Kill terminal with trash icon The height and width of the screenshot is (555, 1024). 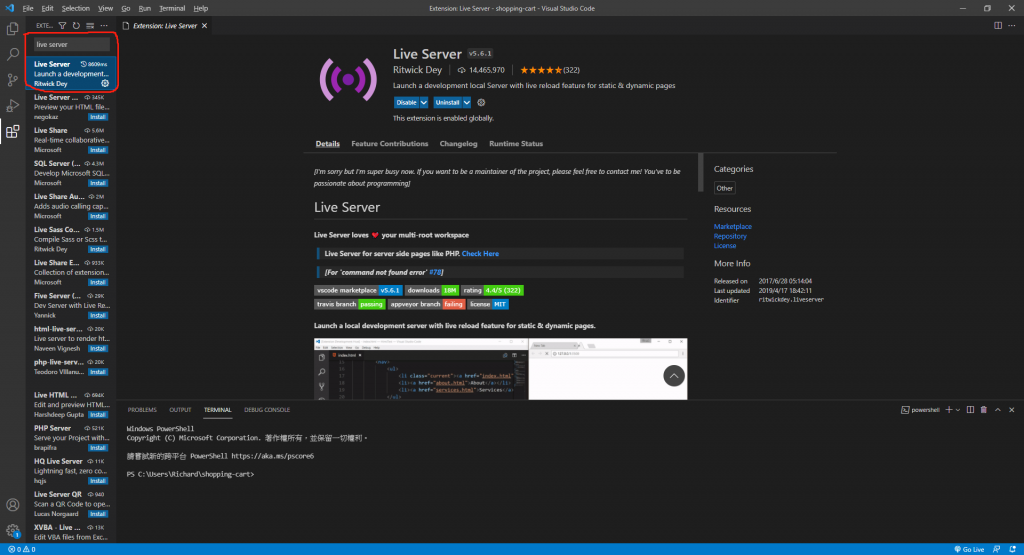(x=984, y=410)
